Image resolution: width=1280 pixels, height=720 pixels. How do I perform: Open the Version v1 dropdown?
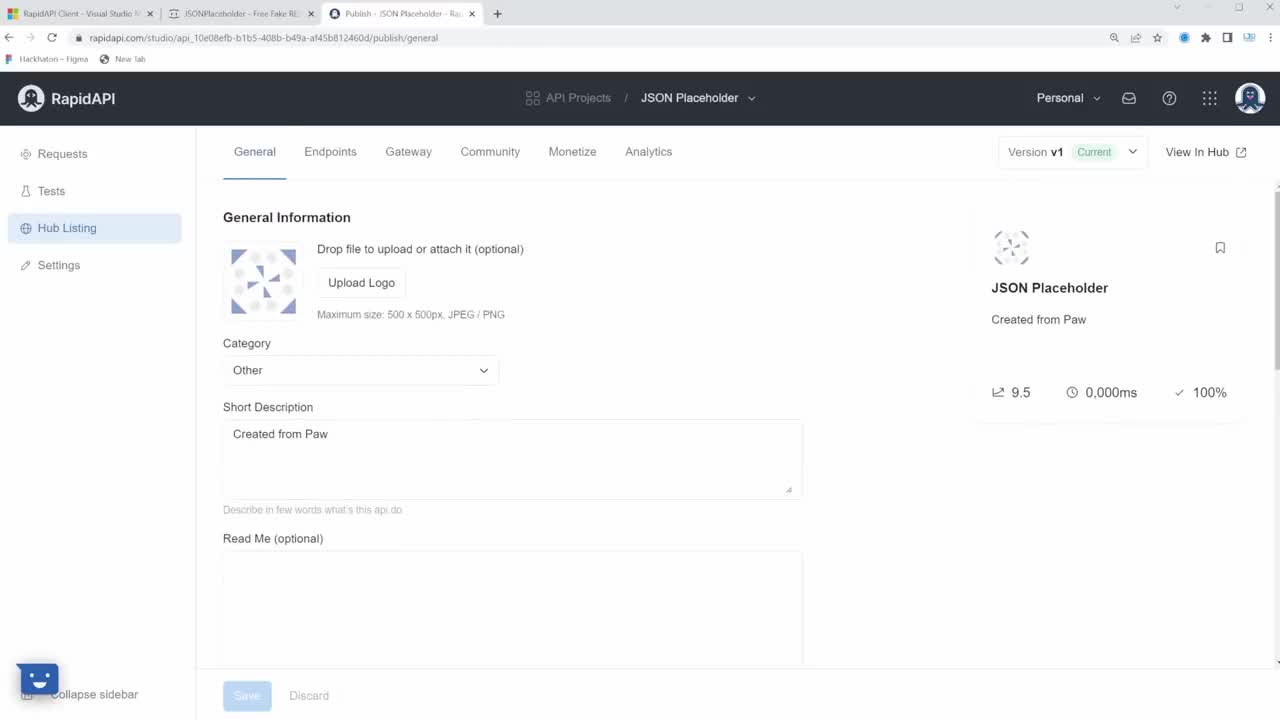1072,152
